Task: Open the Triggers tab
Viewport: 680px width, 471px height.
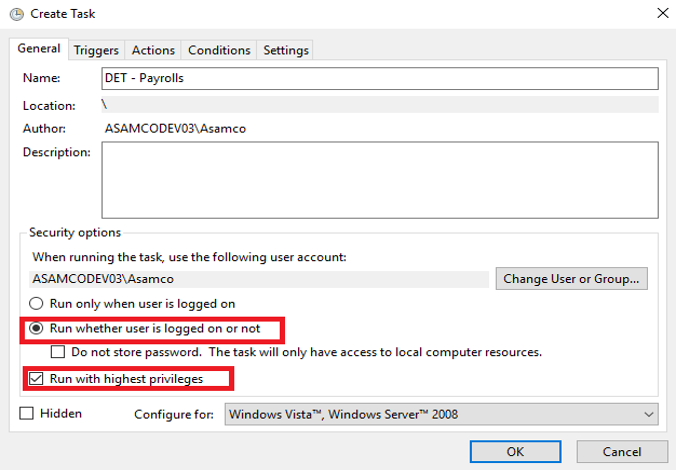Action: click(96, 50)
